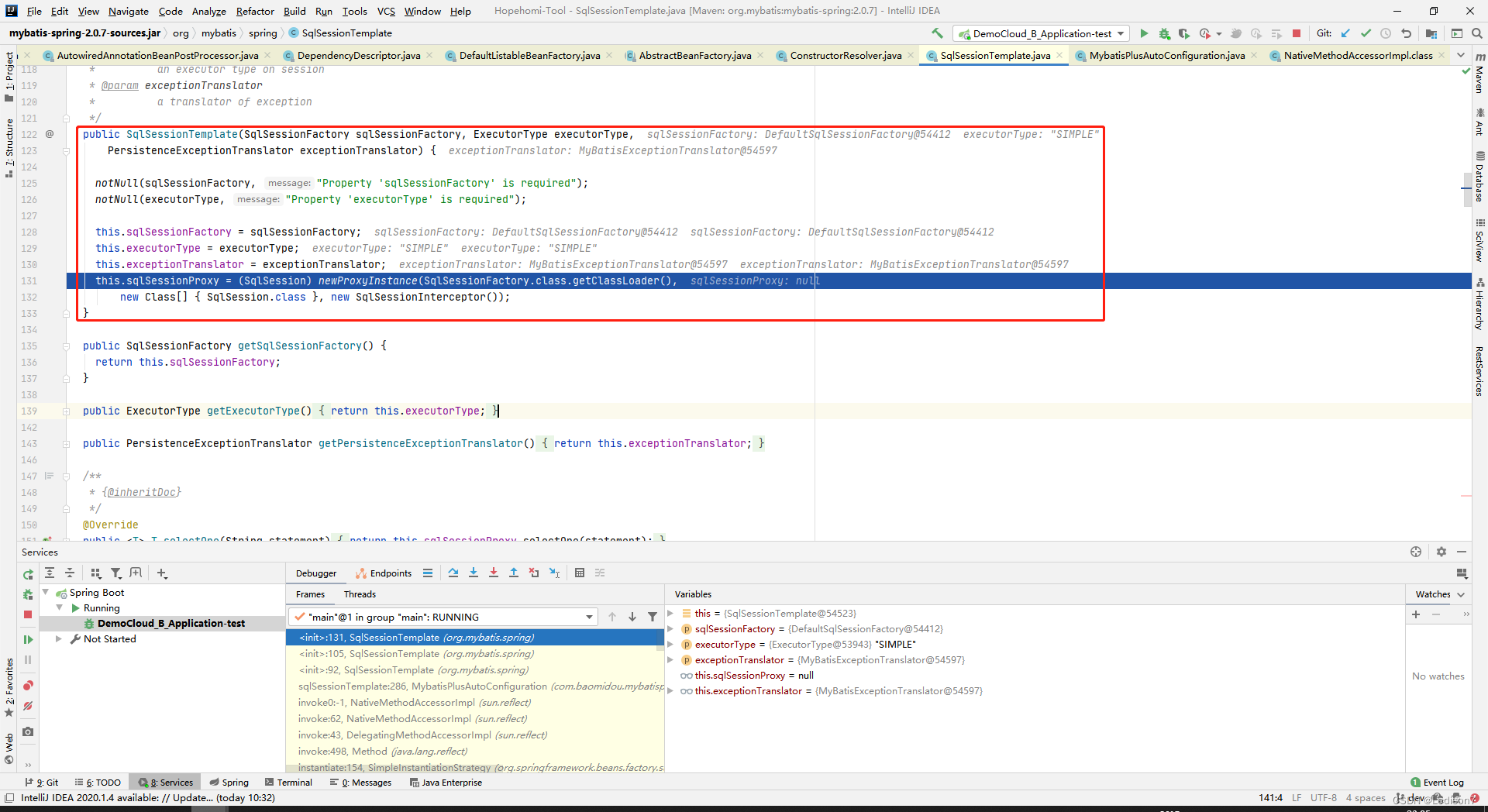Click Rerun icon in Services sidebar
The height and width of the screenshot is (812, 1488).
[28, 574]
